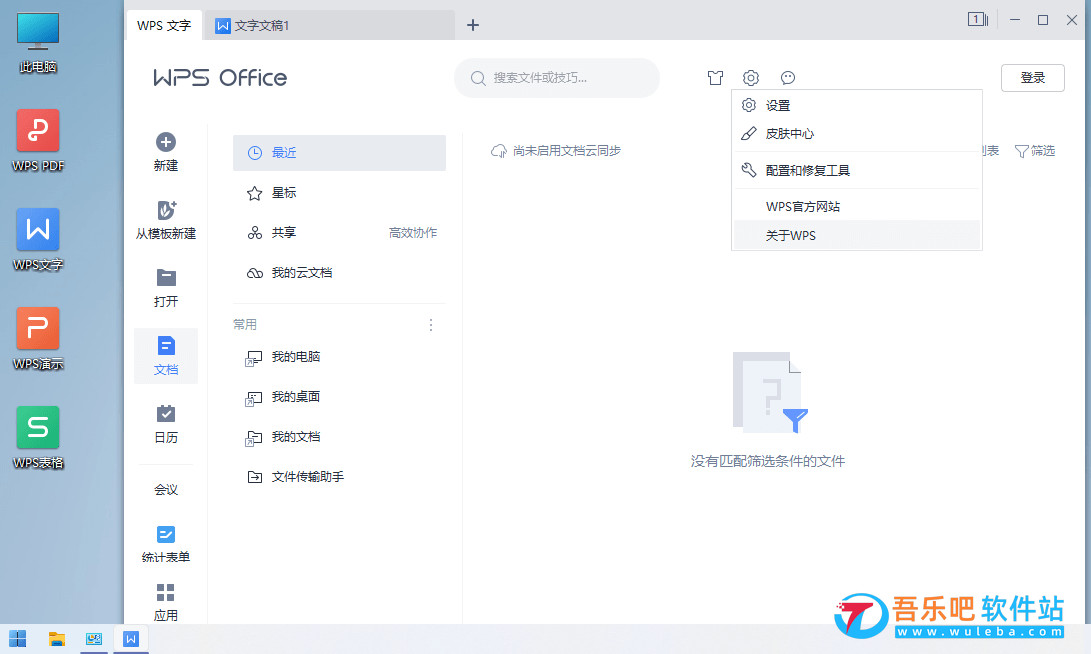This screenshot has height=654, width=1091.
Task: Click the control panel taskbar icon
Action: (94, 639)
